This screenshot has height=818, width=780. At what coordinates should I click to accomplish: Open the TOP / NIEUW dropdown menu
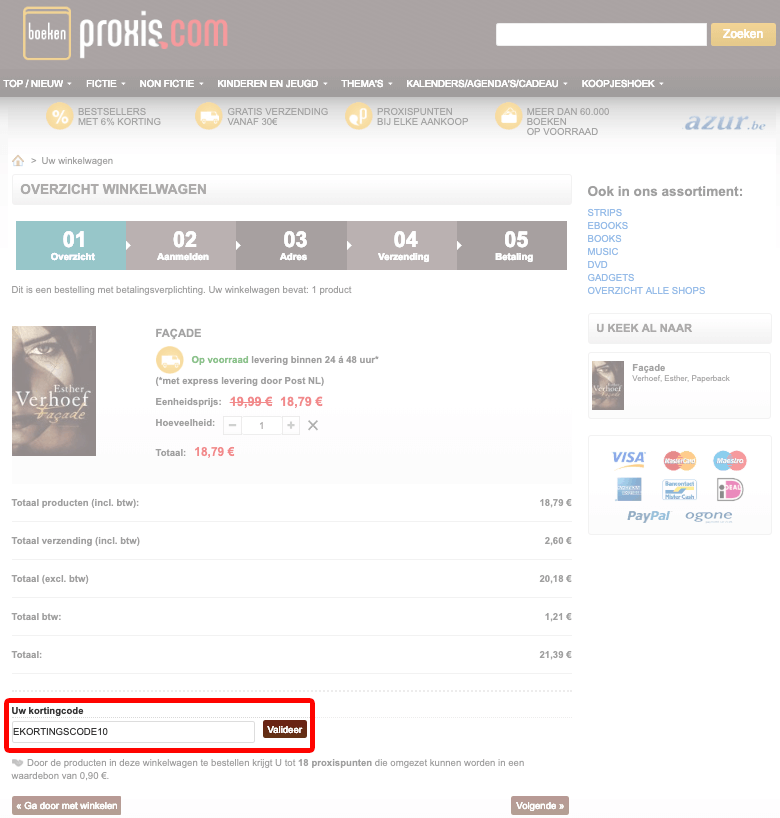(x=37, y=83)
